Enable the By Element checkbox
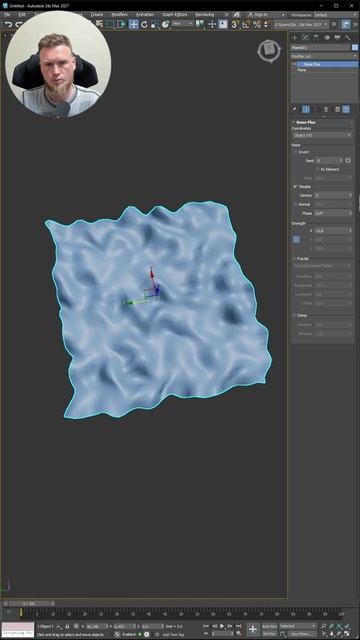 click(x=318, y=169)
